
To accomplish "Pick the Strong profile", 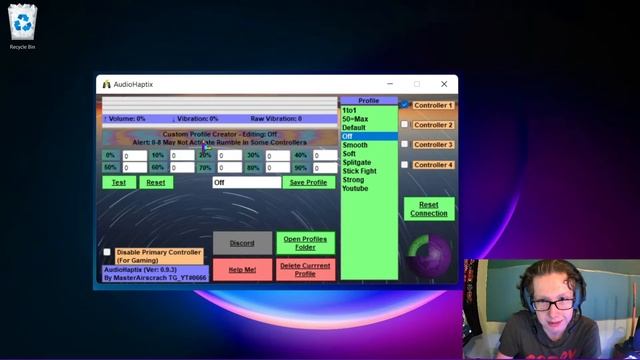I will coord(369,180).
